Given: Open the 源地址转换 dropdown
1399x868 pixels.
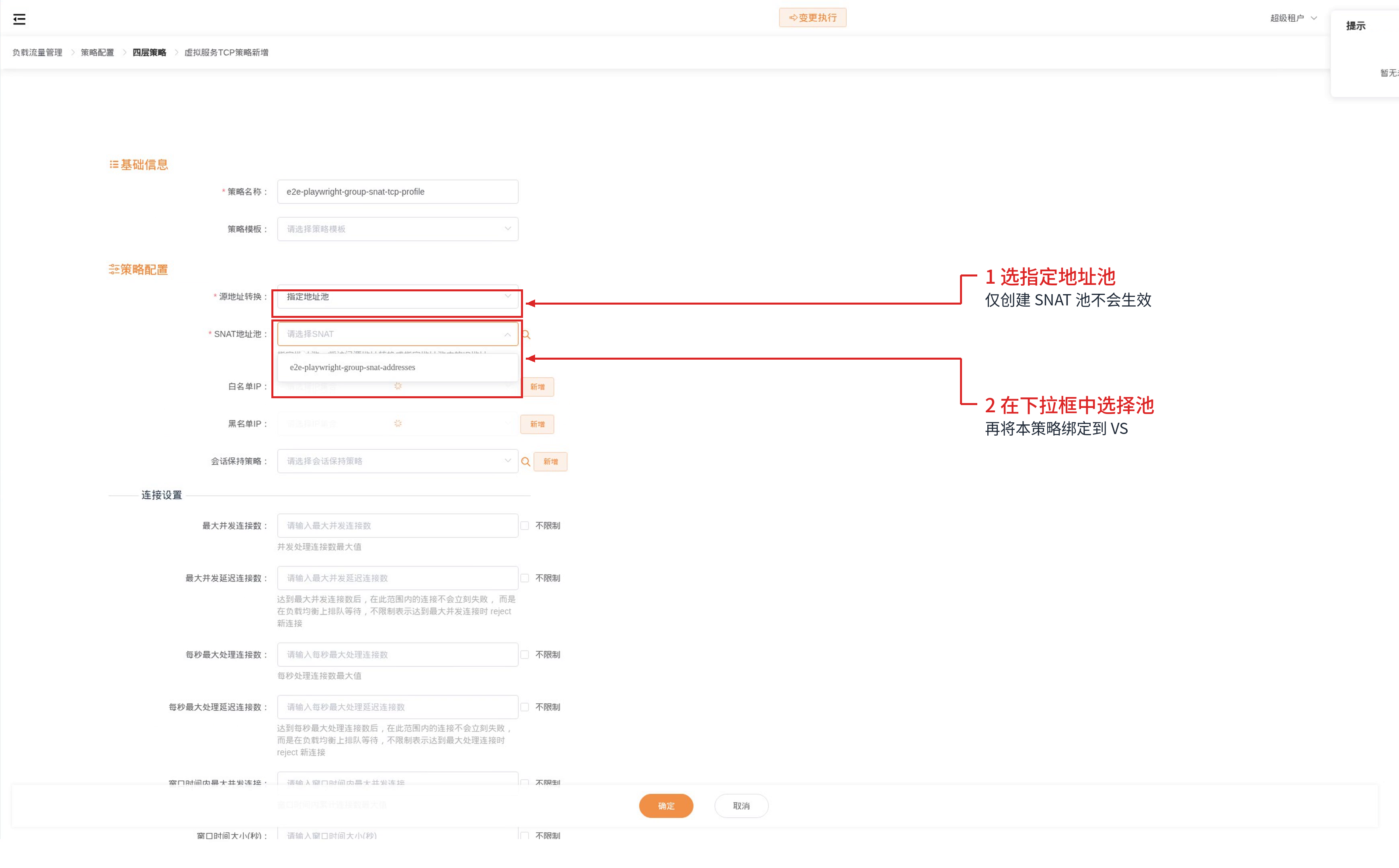Looking at the screenshot, I should 398,297.
